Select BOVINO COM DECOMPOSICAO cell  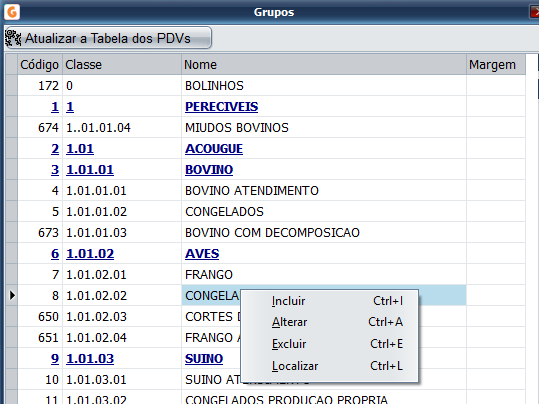(324, 232)
